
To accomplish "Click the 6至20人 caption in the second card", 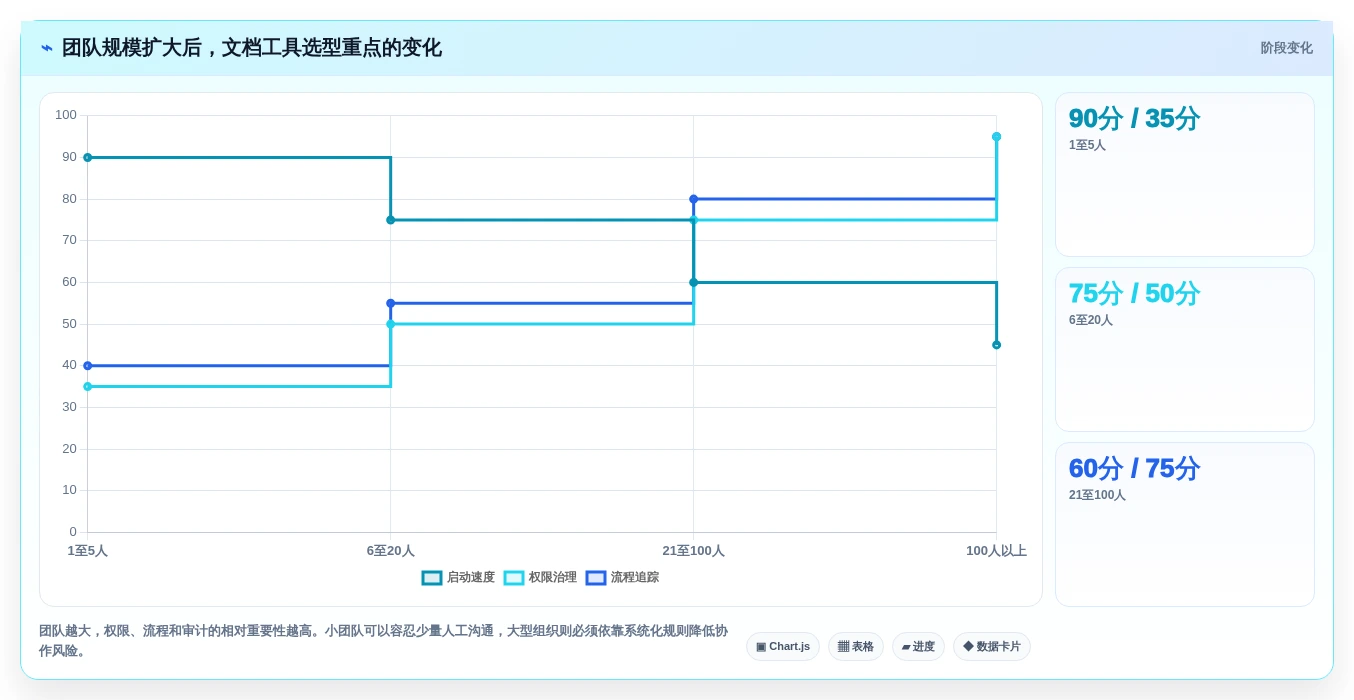I will 1091,320.
